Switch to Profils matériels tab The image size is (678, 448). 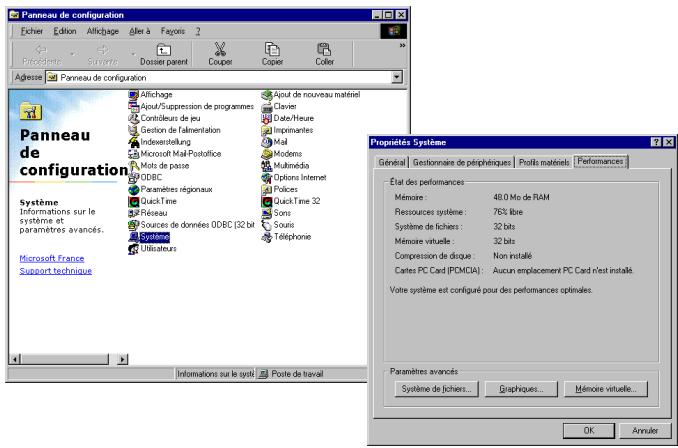click(x=544, y=162)
